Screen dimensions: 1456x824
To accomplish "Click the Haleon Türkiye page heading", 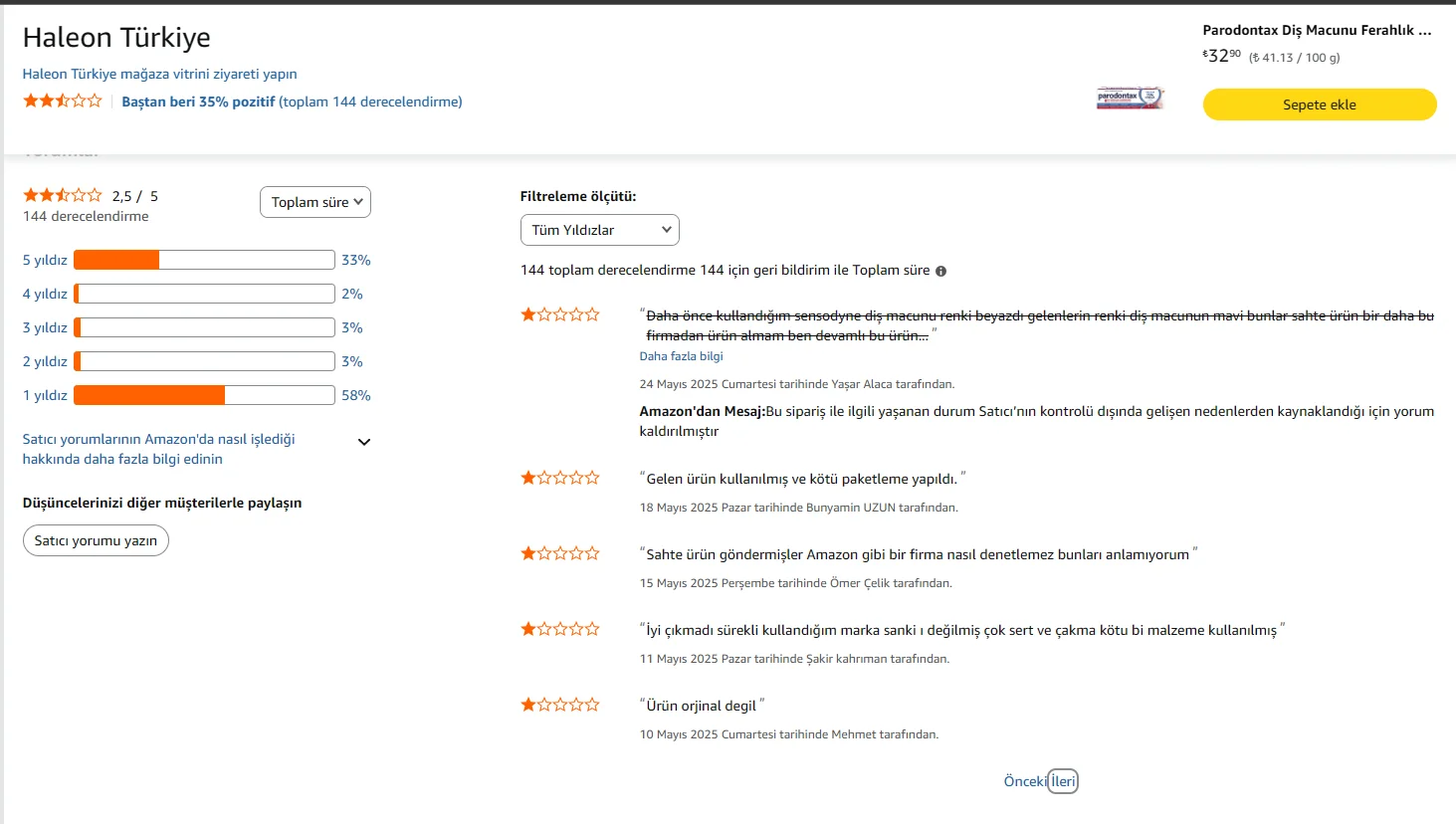I will coord(116,37).
